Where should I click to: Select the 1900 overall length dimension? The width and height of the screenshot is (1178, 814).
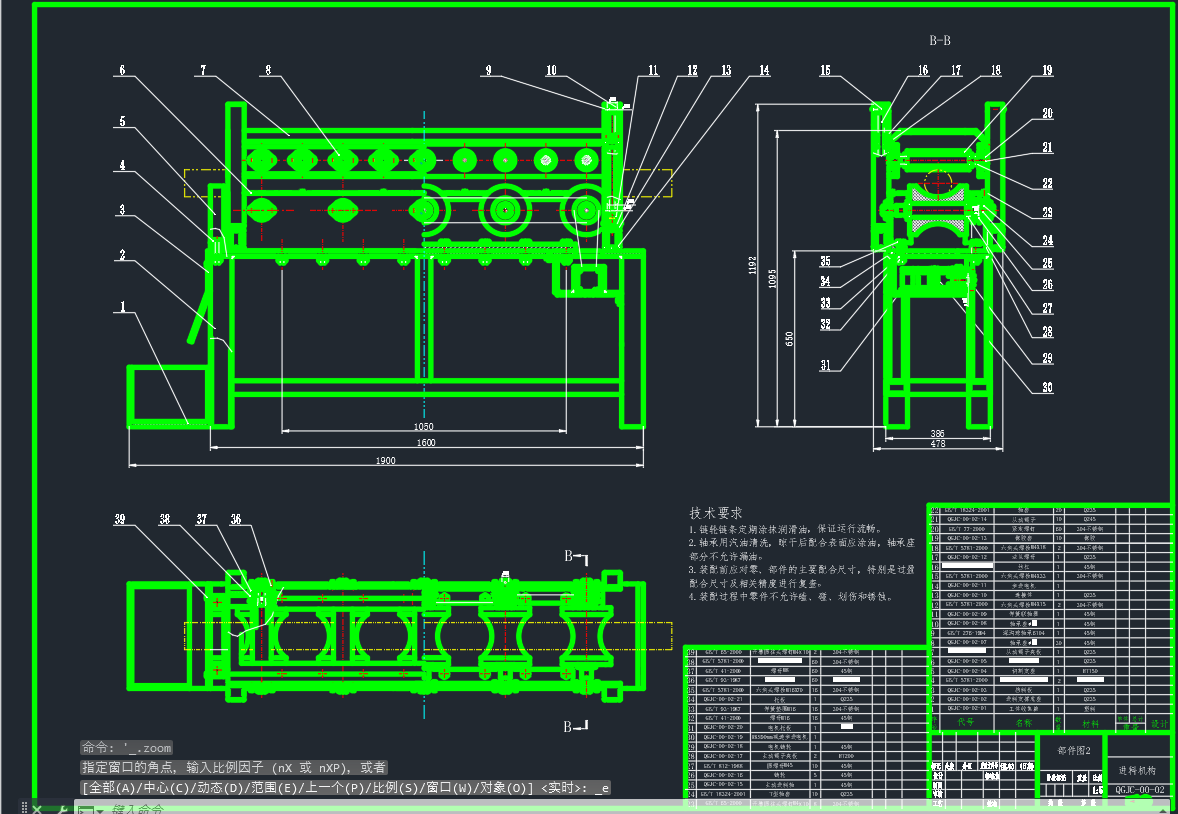click(385, 461)
